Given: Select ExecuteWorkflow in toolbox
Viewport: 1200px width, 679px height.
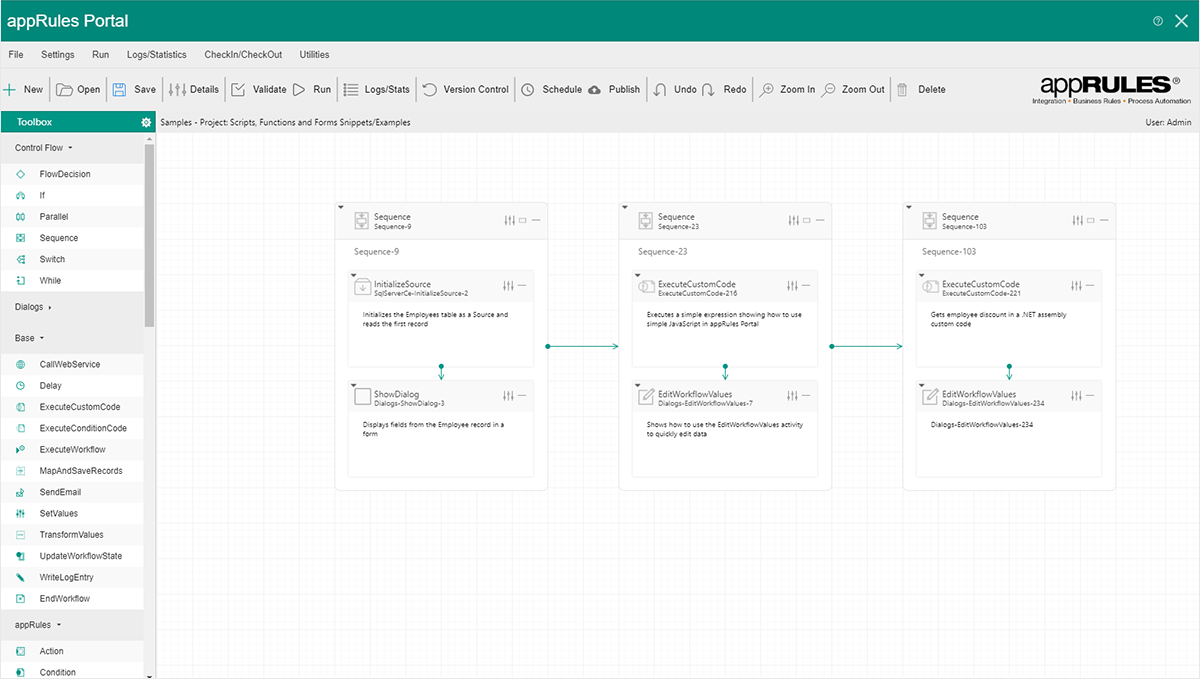Looking at the screenshot, I should (72, 450).
